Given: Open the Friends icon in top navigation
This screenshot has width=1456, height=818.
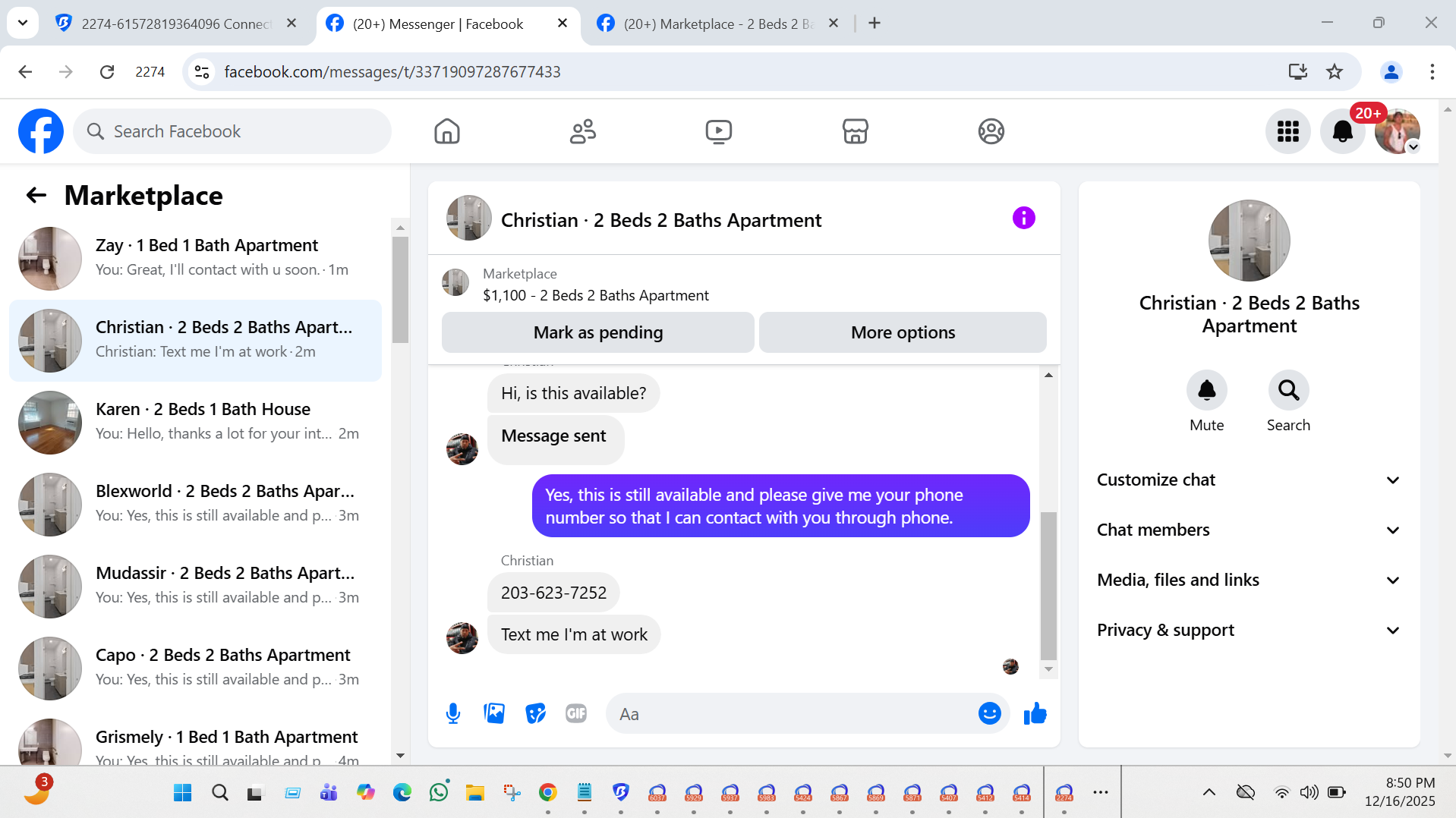Looking at the screenshot, I should 583,131.
